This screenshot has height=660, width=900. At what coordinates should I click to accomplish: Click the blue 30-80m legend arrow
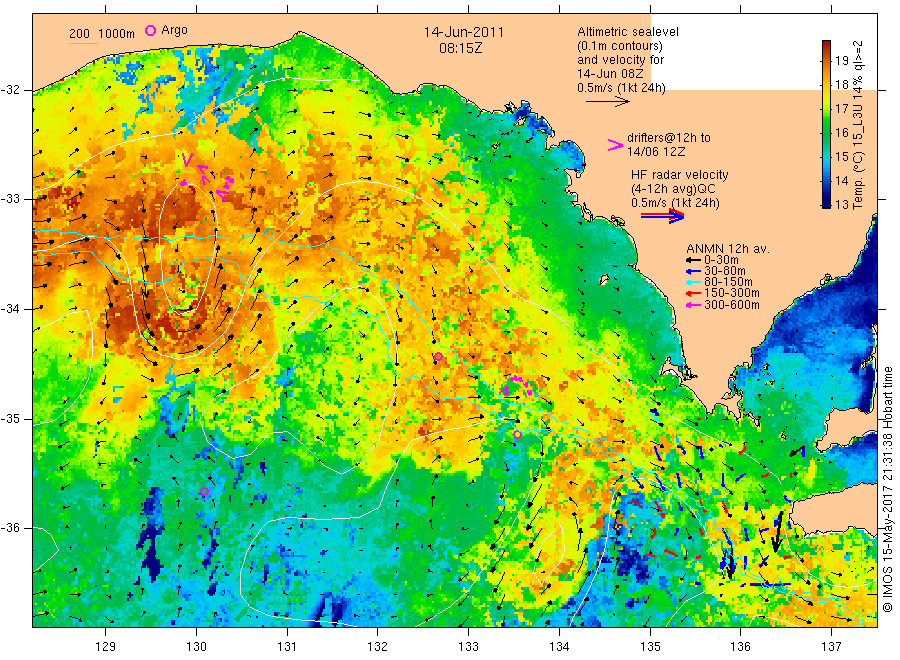pyautogui.click(x=694, y=271)
